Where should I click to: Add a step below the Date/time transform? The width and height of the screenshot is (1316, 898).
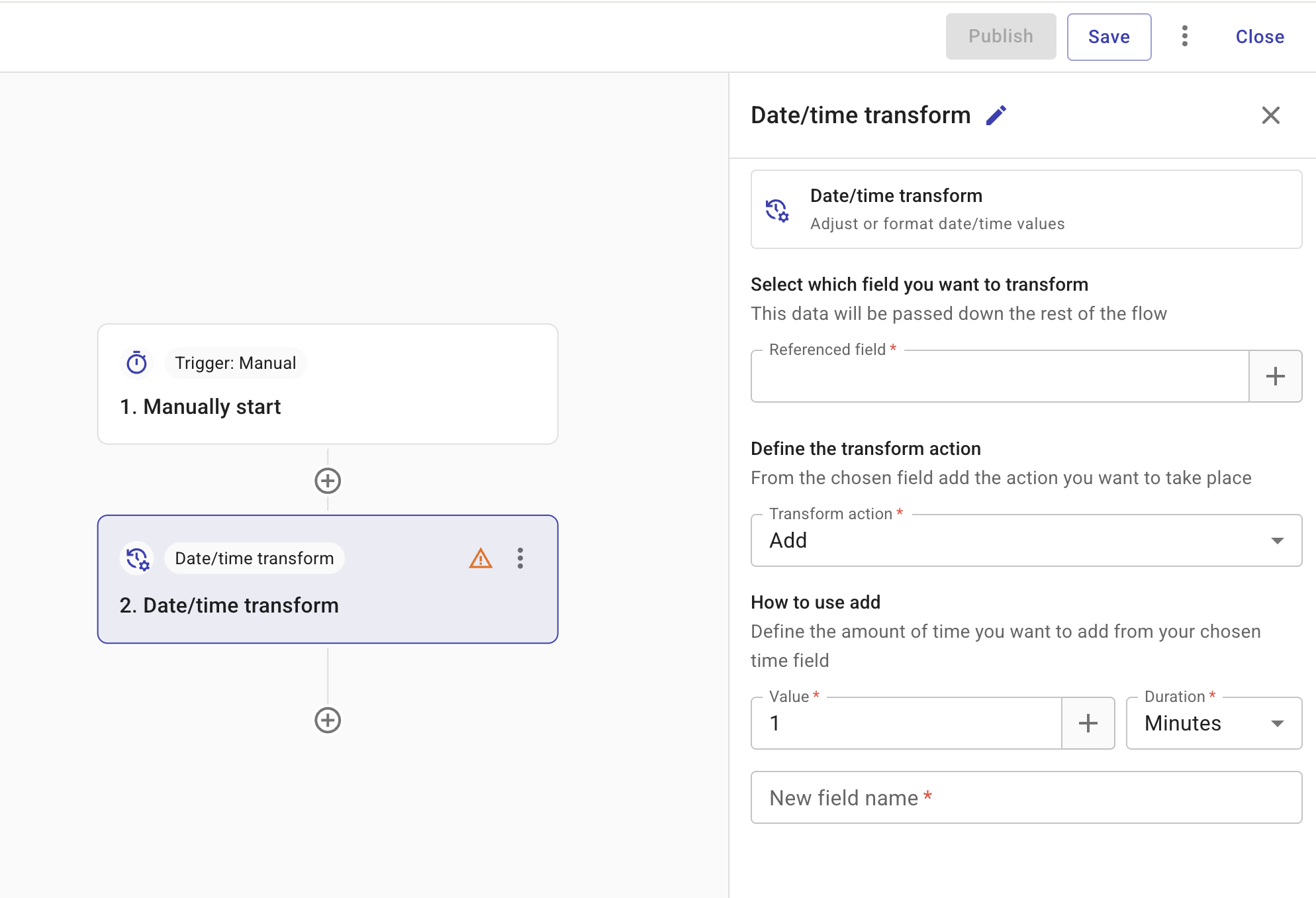pos(328,720)
